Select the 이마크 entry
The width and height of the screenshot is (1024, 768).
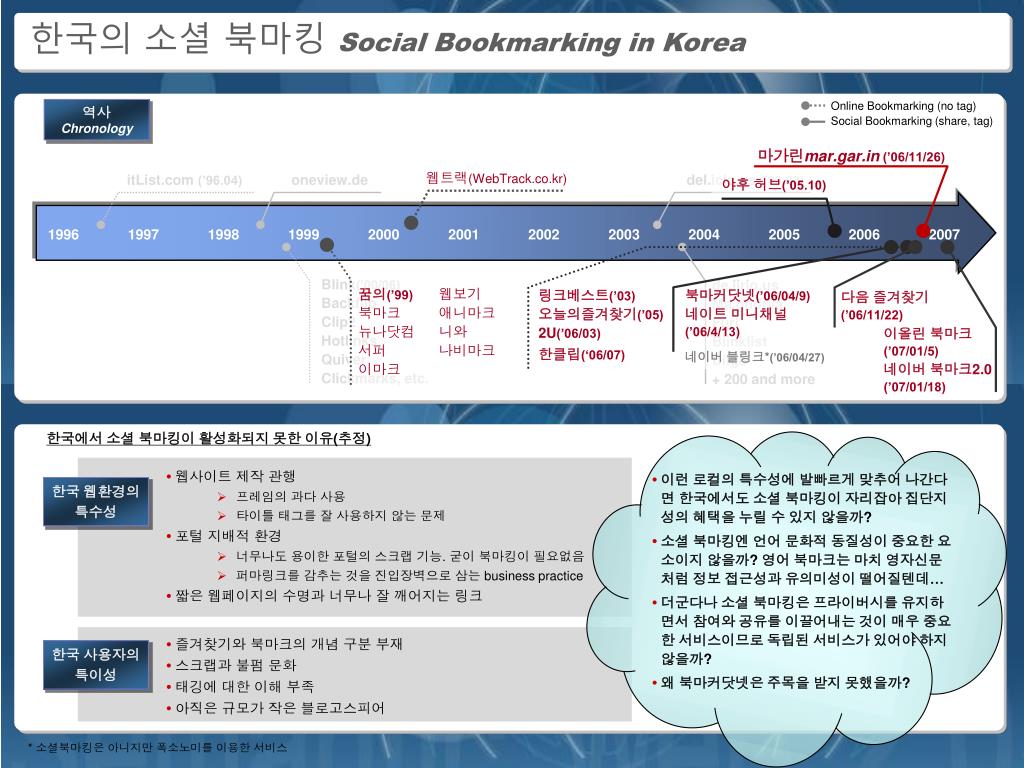pos(379,368)
